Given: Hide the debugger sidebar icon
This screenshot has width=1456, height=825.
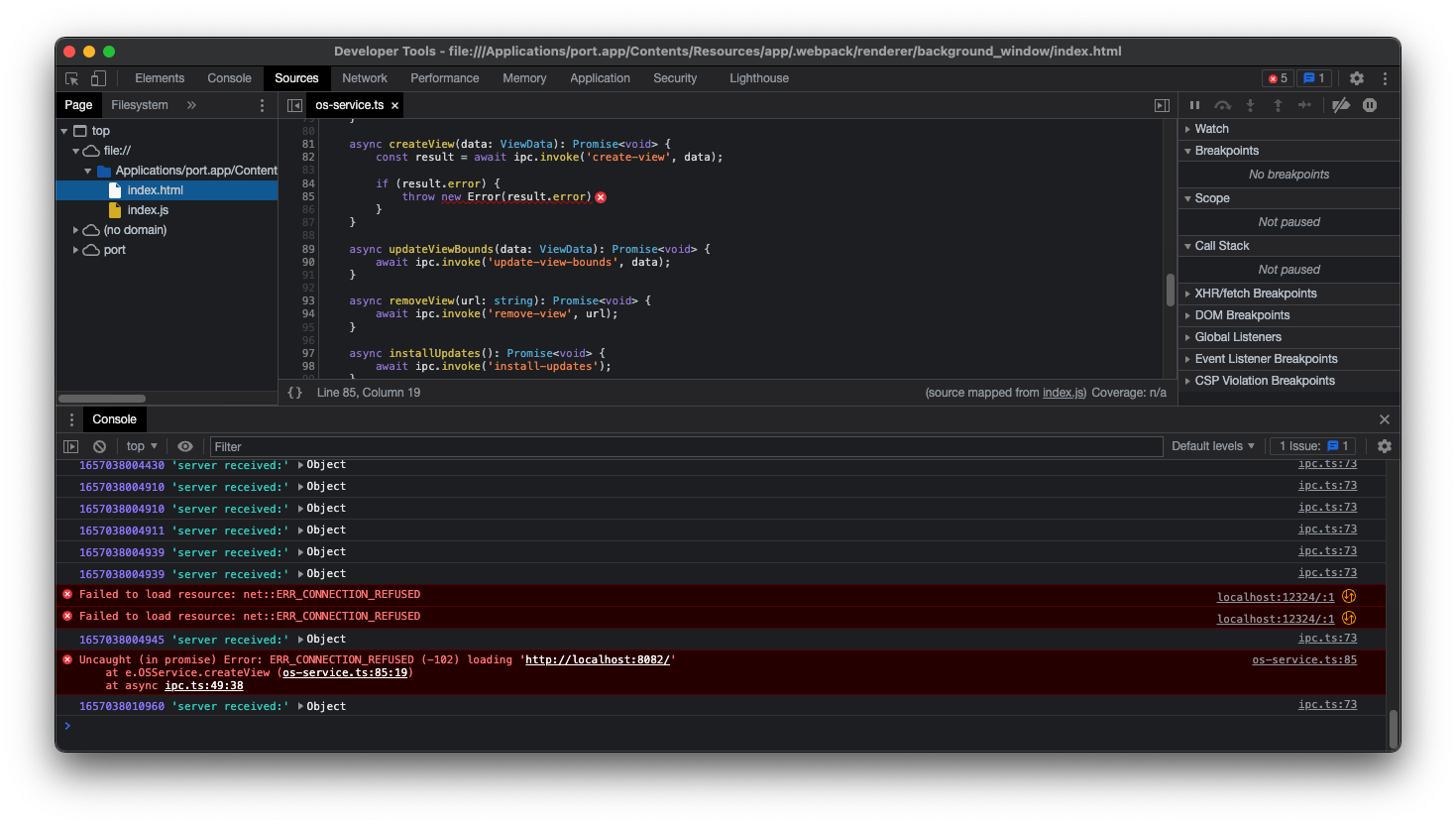Looking at the screenshot, I should pos(1162,105).
